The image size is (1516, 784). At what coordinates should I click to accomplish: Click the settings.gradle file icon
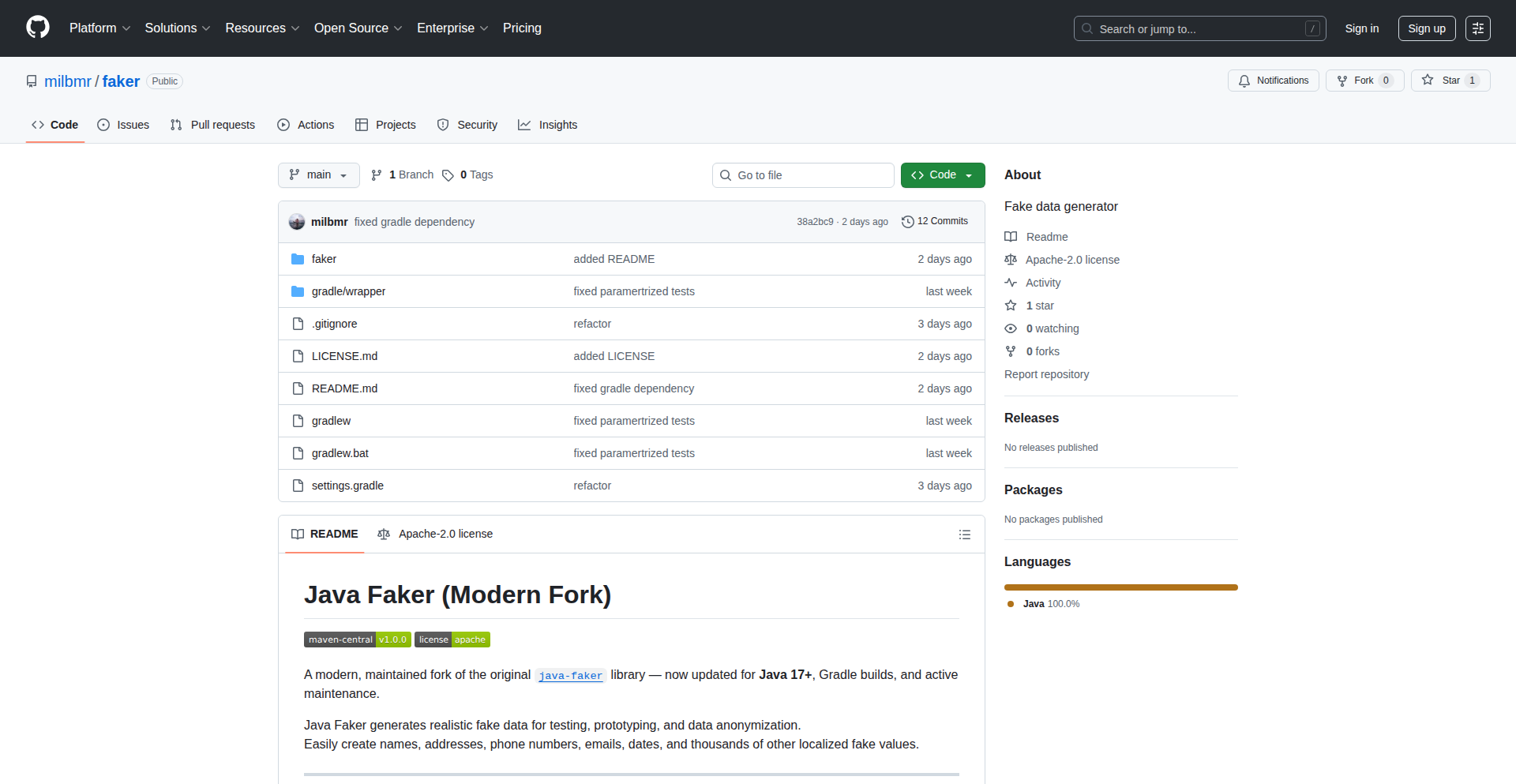point(298,486)
